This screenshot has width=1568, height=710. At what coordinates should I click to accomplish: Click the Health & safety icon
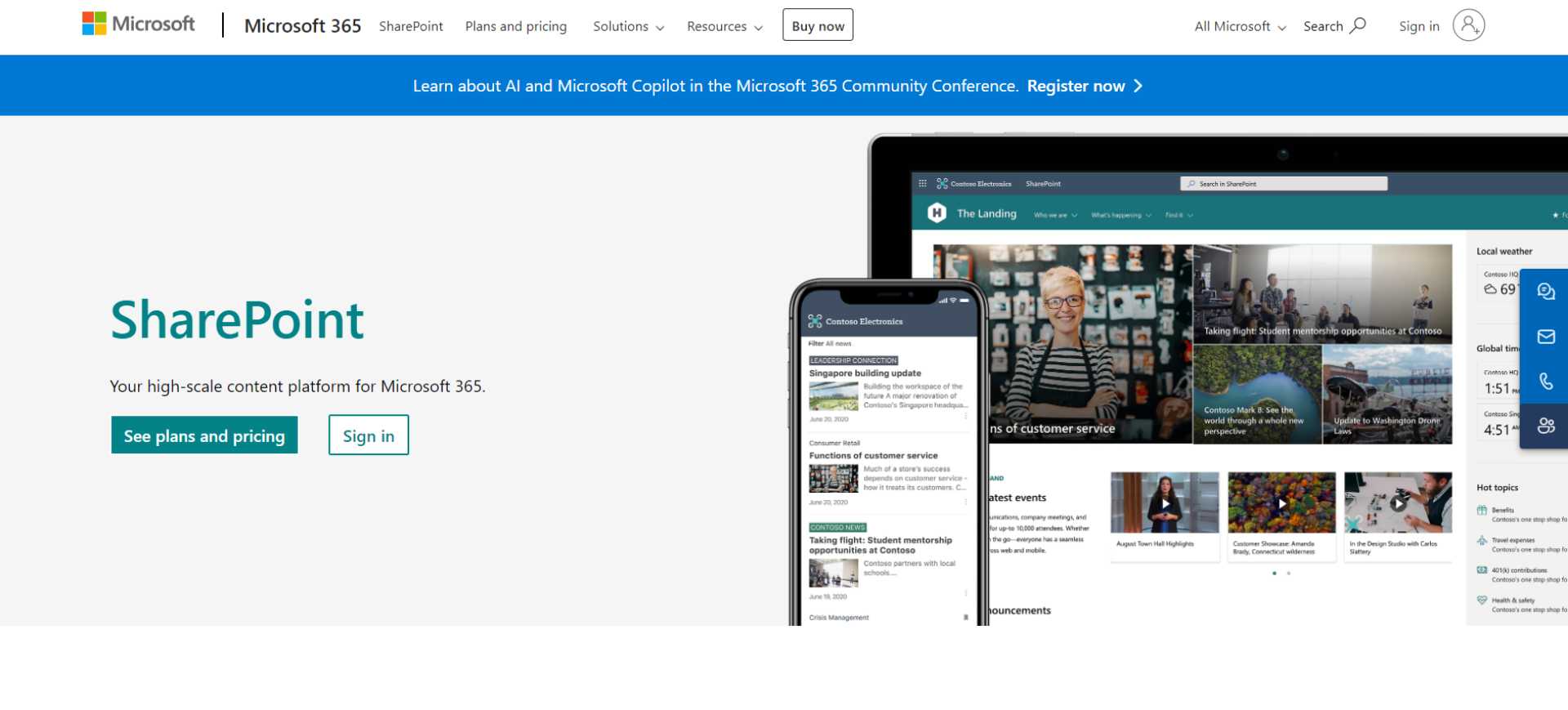pos(1481,601)
